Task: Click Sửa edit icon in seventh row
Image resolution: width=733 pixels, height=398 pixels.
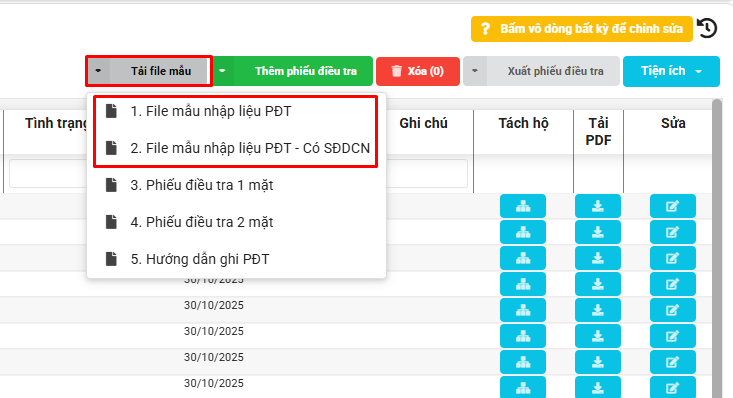Action: tap(673, 362)
